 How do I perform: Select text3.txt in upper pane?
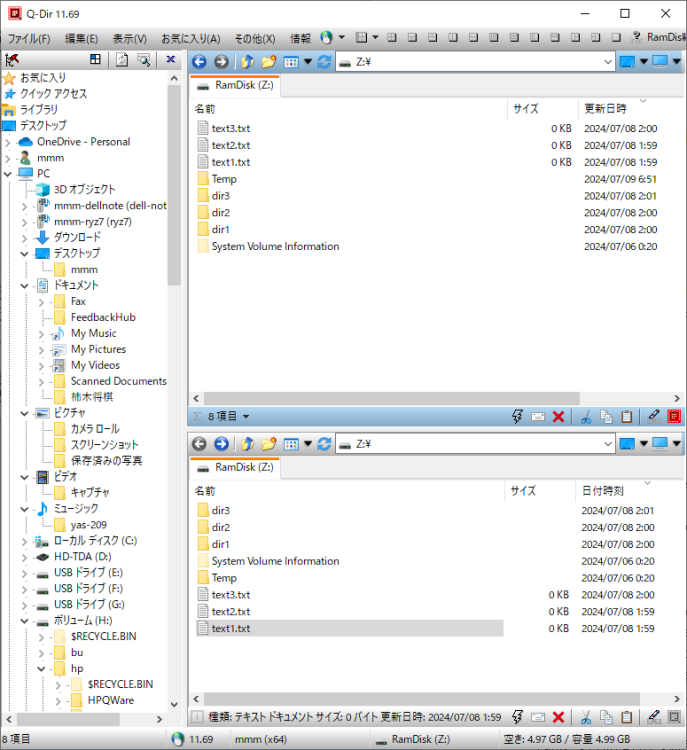(231, 128)
